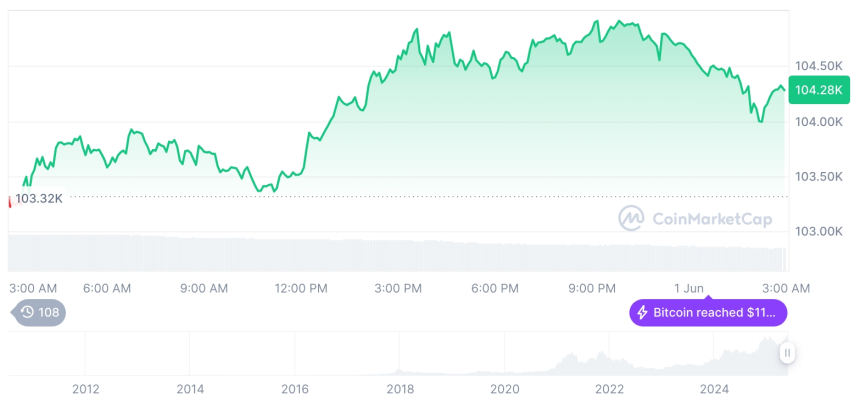The height and width of the screenshot is (401, 860).
Task: Click the green 104.28K current price label
Action: click(820, 91)
